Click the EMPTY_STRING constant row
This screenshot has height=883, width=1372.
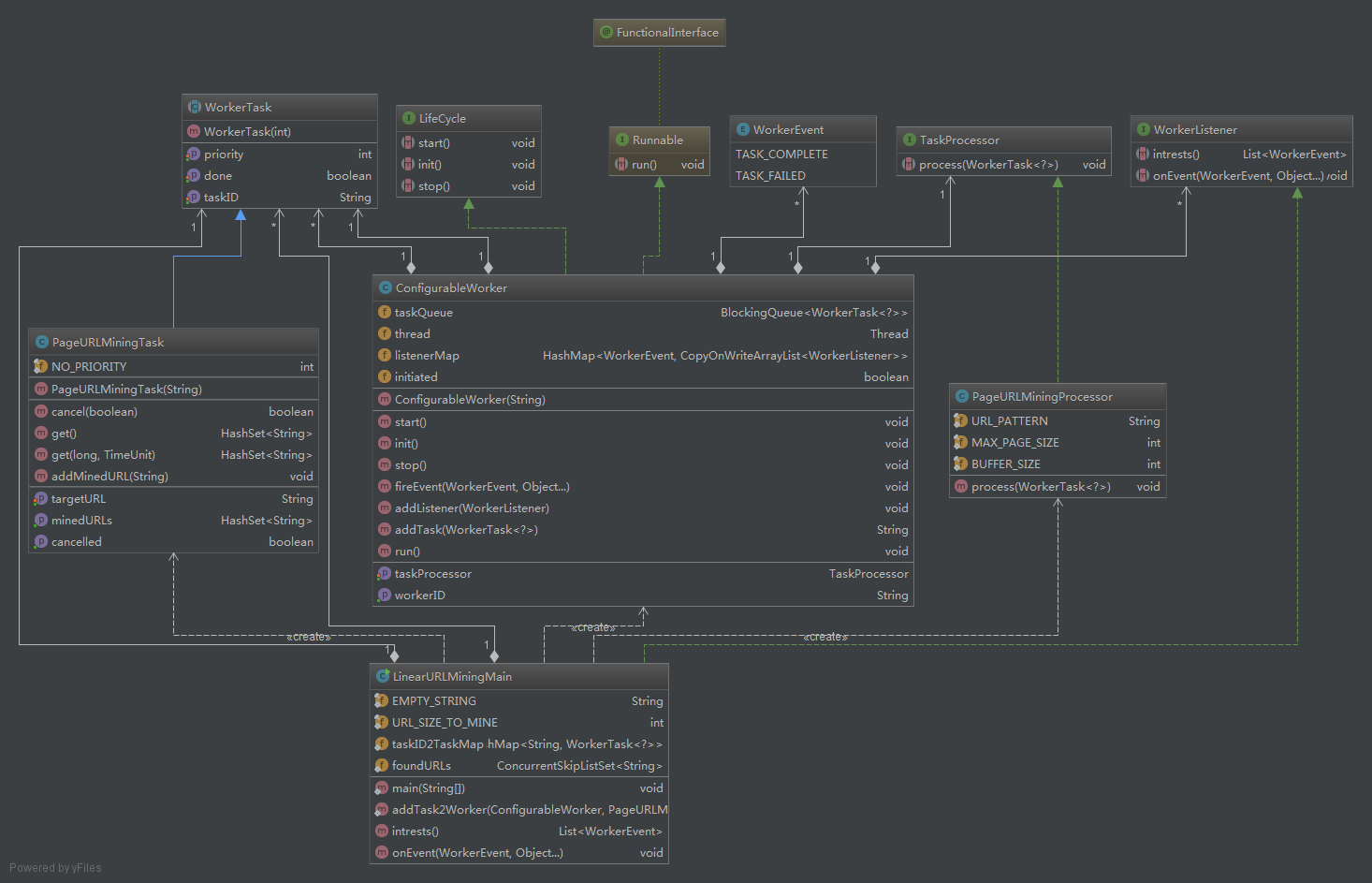click(519, 700)
